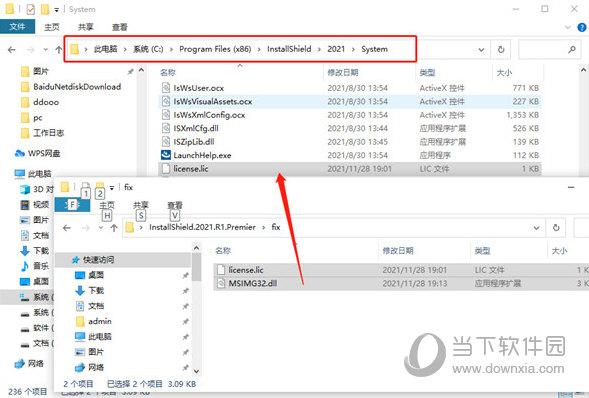Open quick access toolbar dropdown in fix window
589x398 pixels.
[112, 187]
